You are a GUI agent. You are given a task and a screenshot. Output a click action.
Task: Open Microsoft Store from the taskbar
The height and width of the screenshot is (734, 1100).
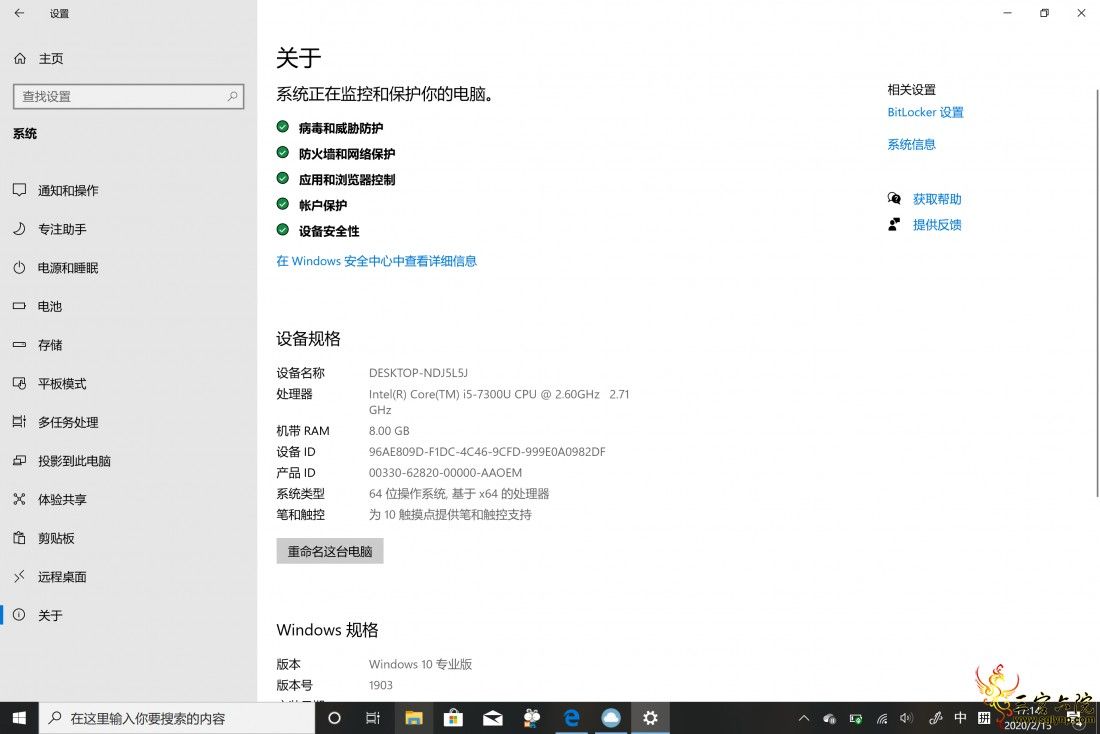[x=453, y=718]
